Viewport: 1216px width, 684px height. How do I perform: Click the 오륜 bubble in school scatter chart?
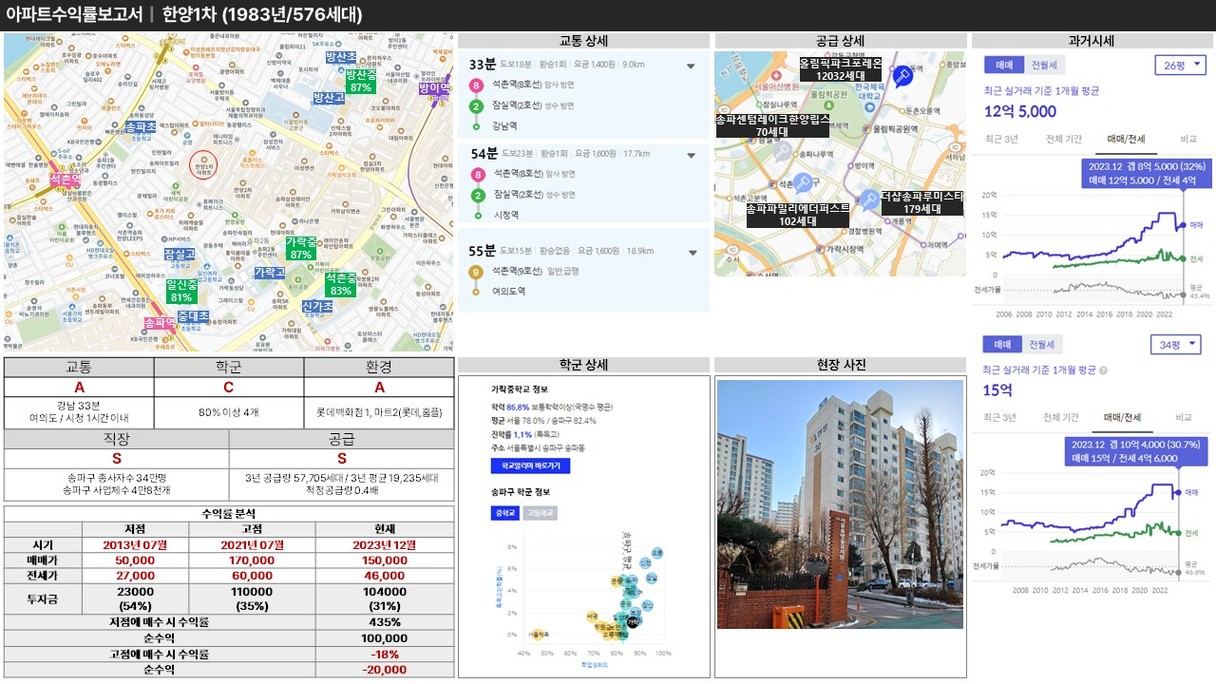coord(657,552)
